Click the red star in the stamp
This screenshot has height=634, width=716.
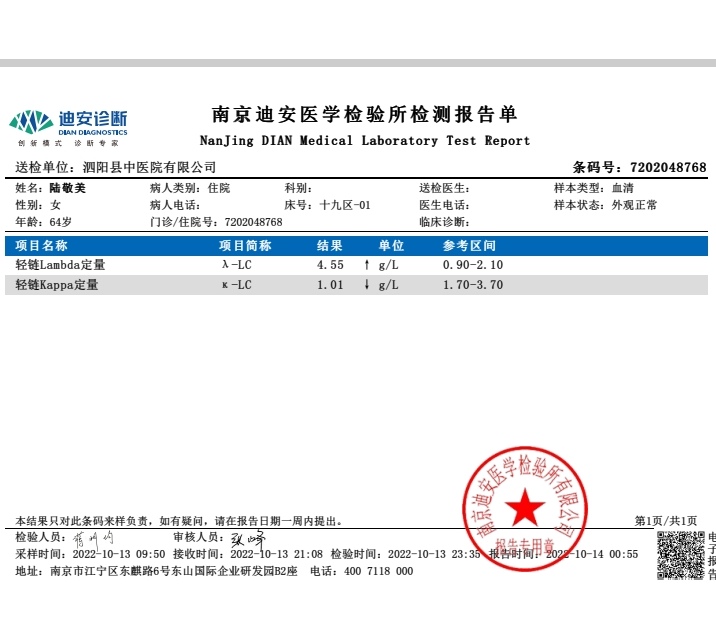[x=523, y=509]
